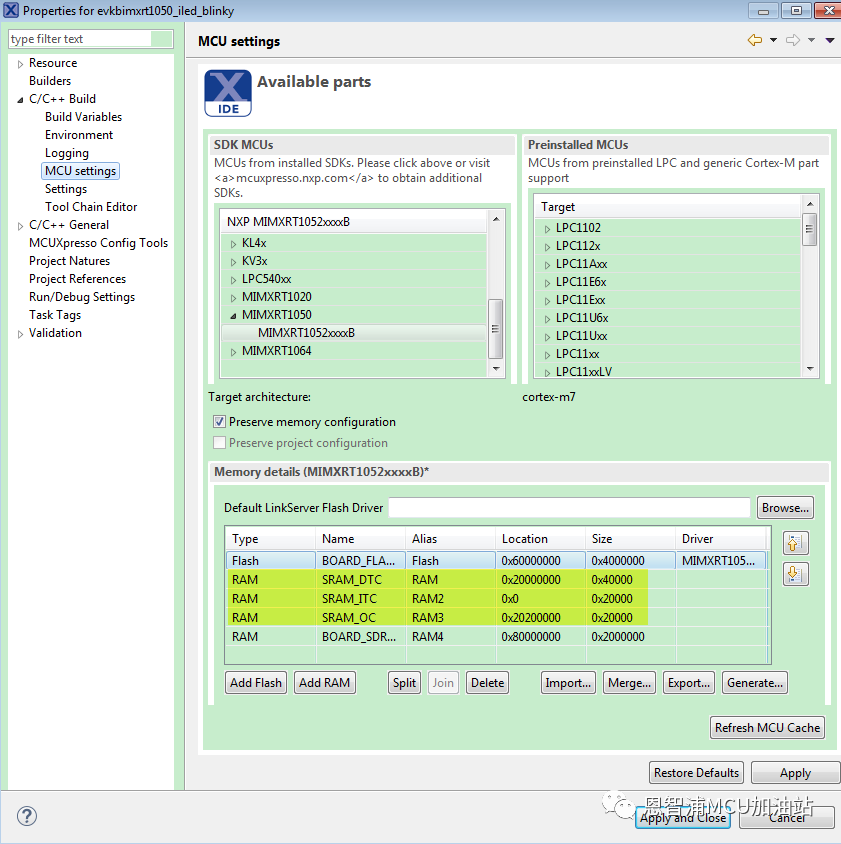The image size is (841, 844).
Task: Click scroll-down arrow of Preinstalled MCUs list
Action: [x=810, y=369]
